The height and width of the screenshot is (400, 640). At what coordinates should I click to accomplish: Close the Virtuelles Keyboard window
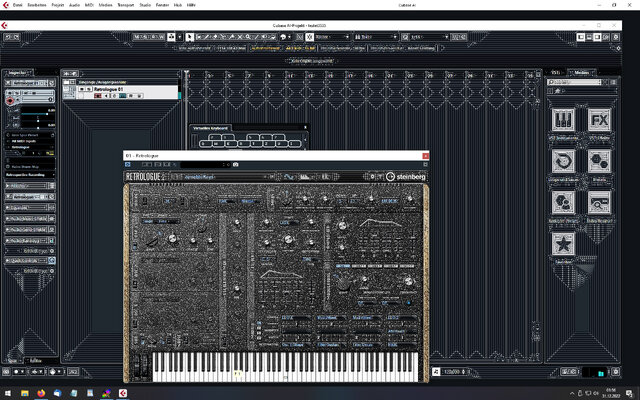(305, 127)
